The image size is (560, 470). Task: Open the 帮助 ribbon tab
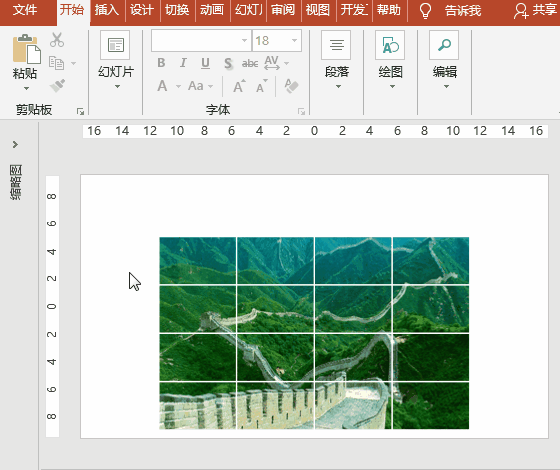click(389, 10)
